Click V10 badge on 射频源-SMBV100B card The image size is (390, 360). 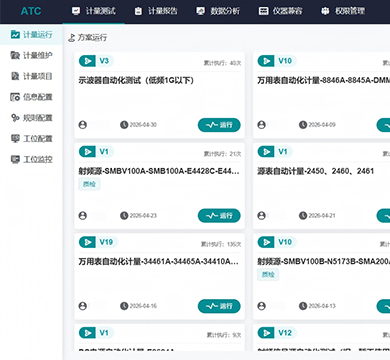[285, 242]
